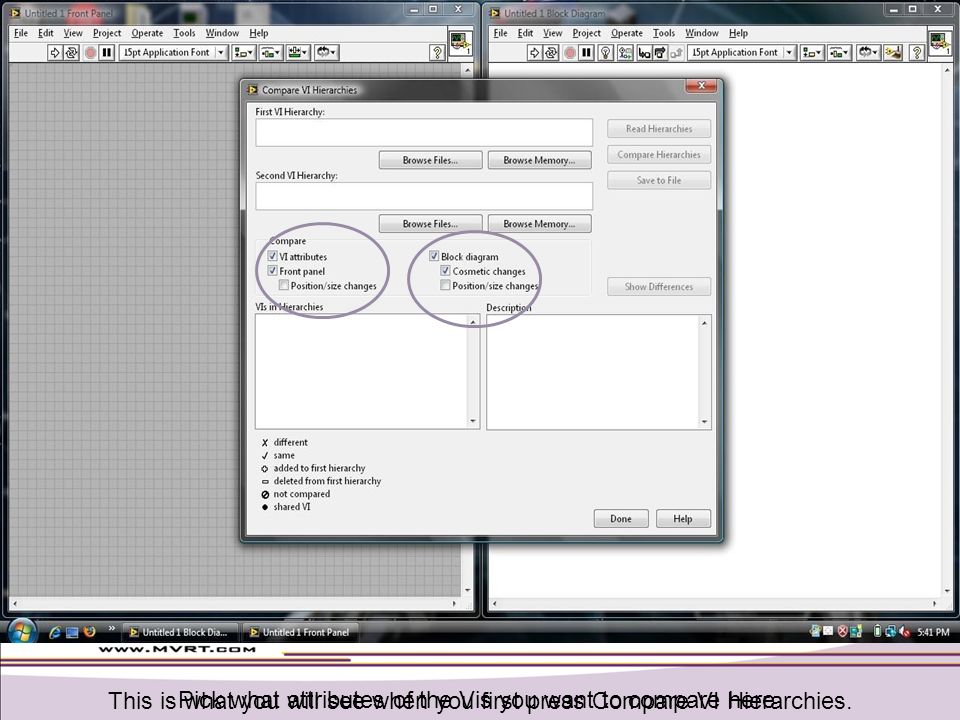Click battery icon in system tray
960x720 pixels.
pos(877,631)
